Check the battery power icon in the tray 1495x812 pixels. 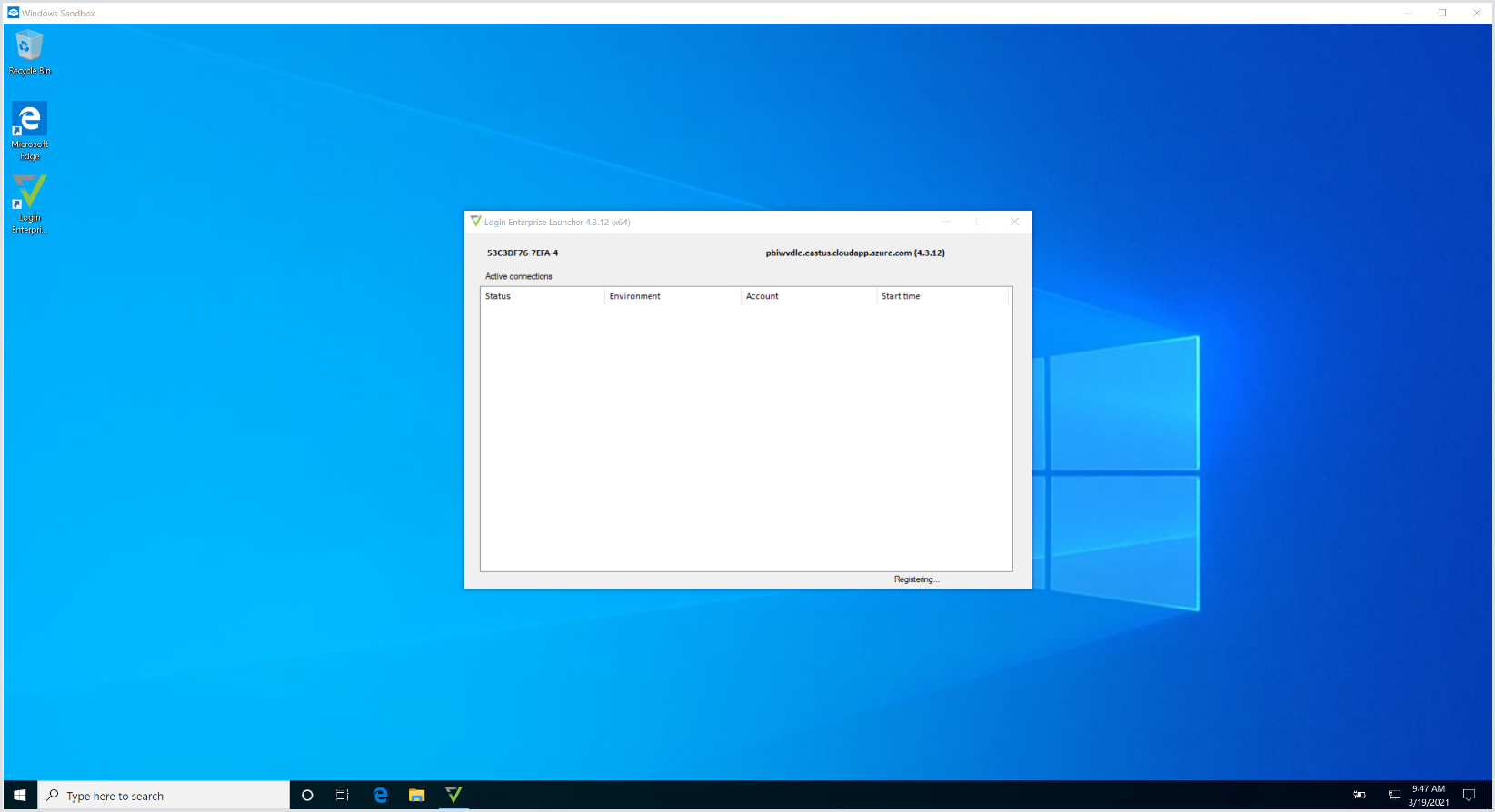pos(1360,796)
